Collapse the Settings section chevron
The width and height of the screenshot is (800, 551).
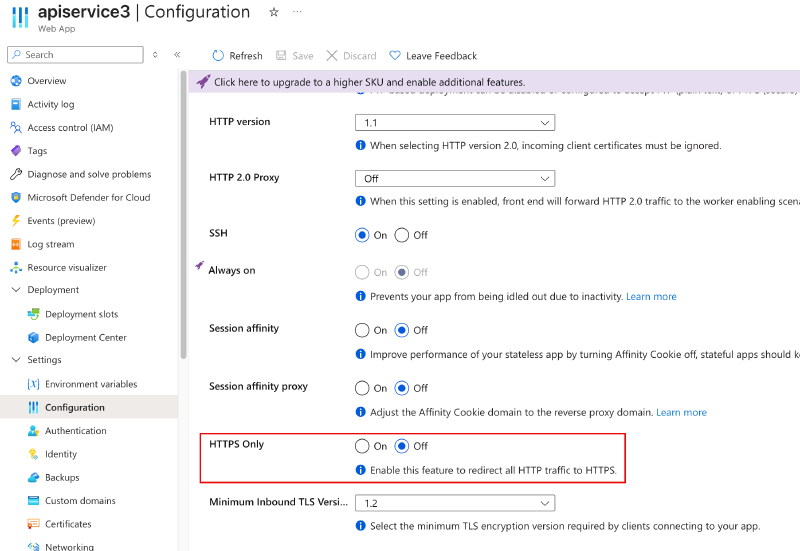click(16, 360)
